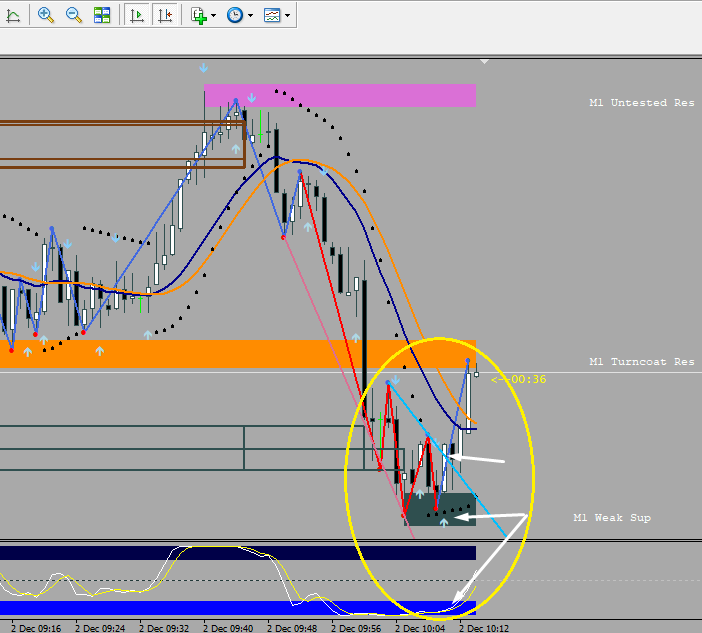702x633 pixels.
Task: Click time label '2 Dec 09:40'
Action: point(228,628)
